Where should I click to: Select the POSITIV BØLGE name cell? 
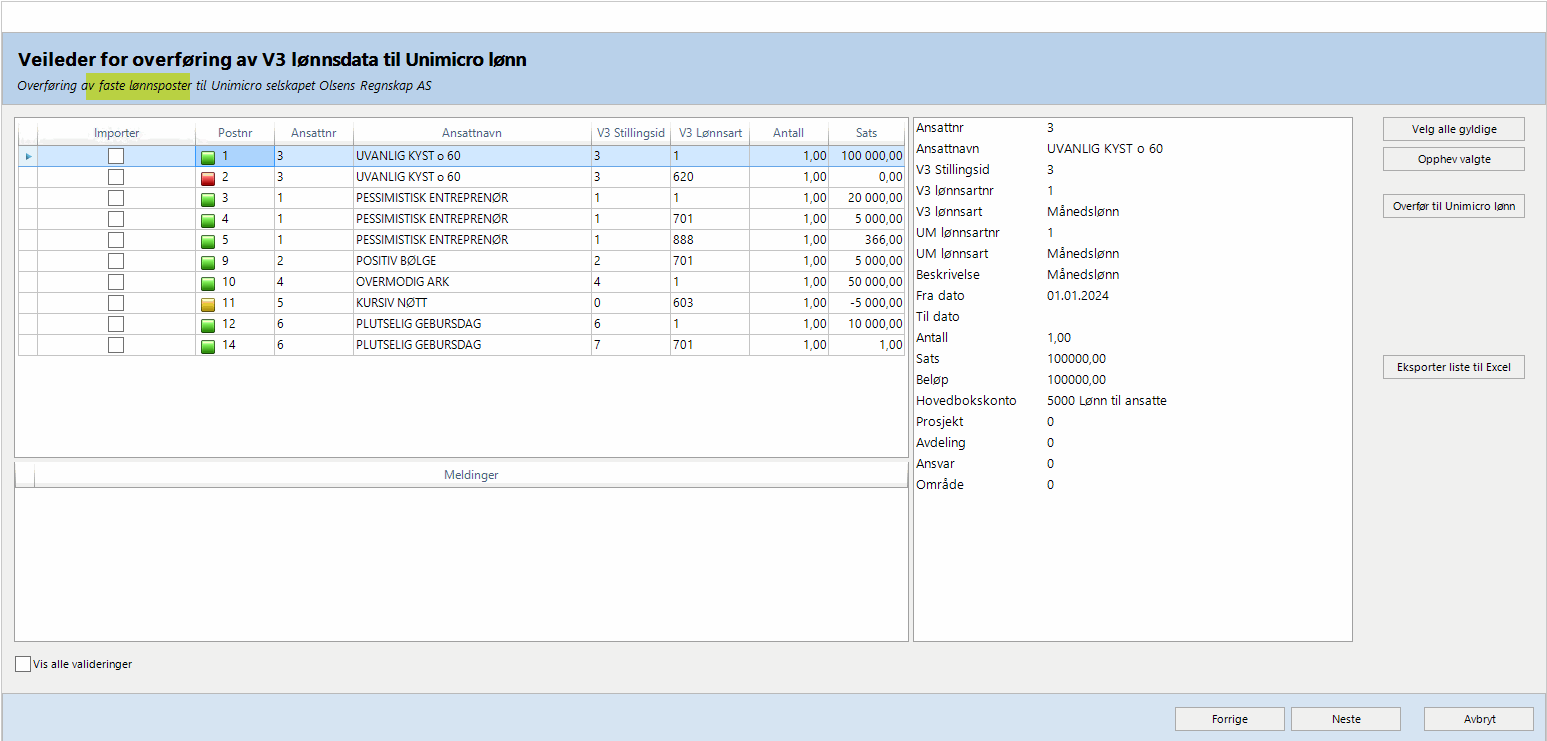[x=471, y=261]
